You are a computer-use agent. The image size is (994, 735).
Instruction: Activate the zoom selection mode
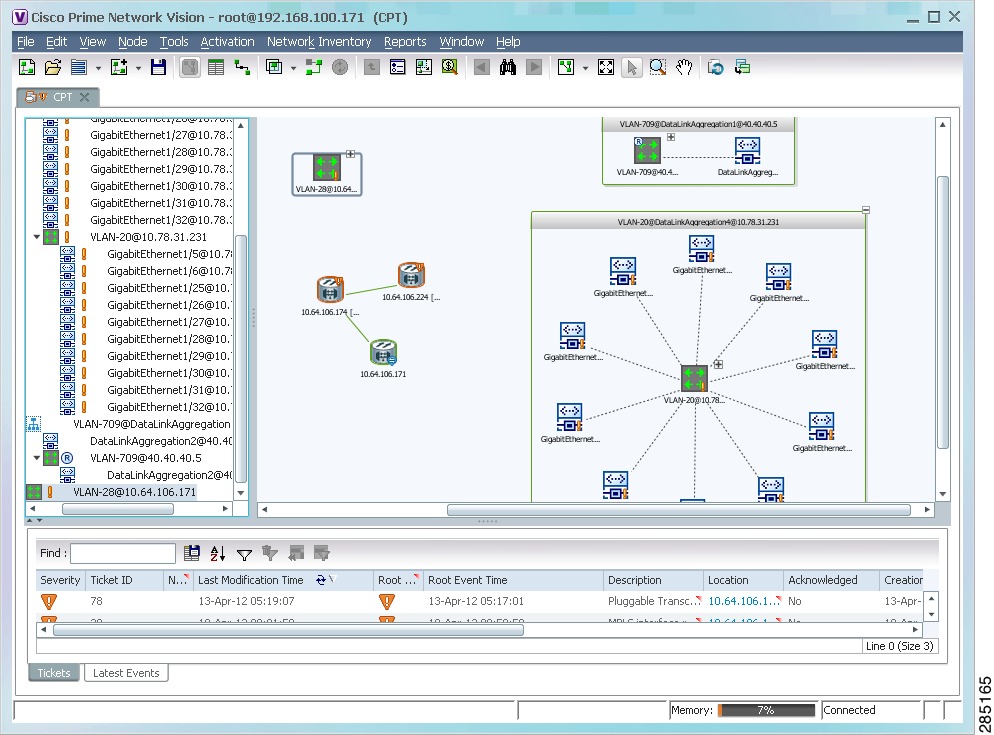658,67
